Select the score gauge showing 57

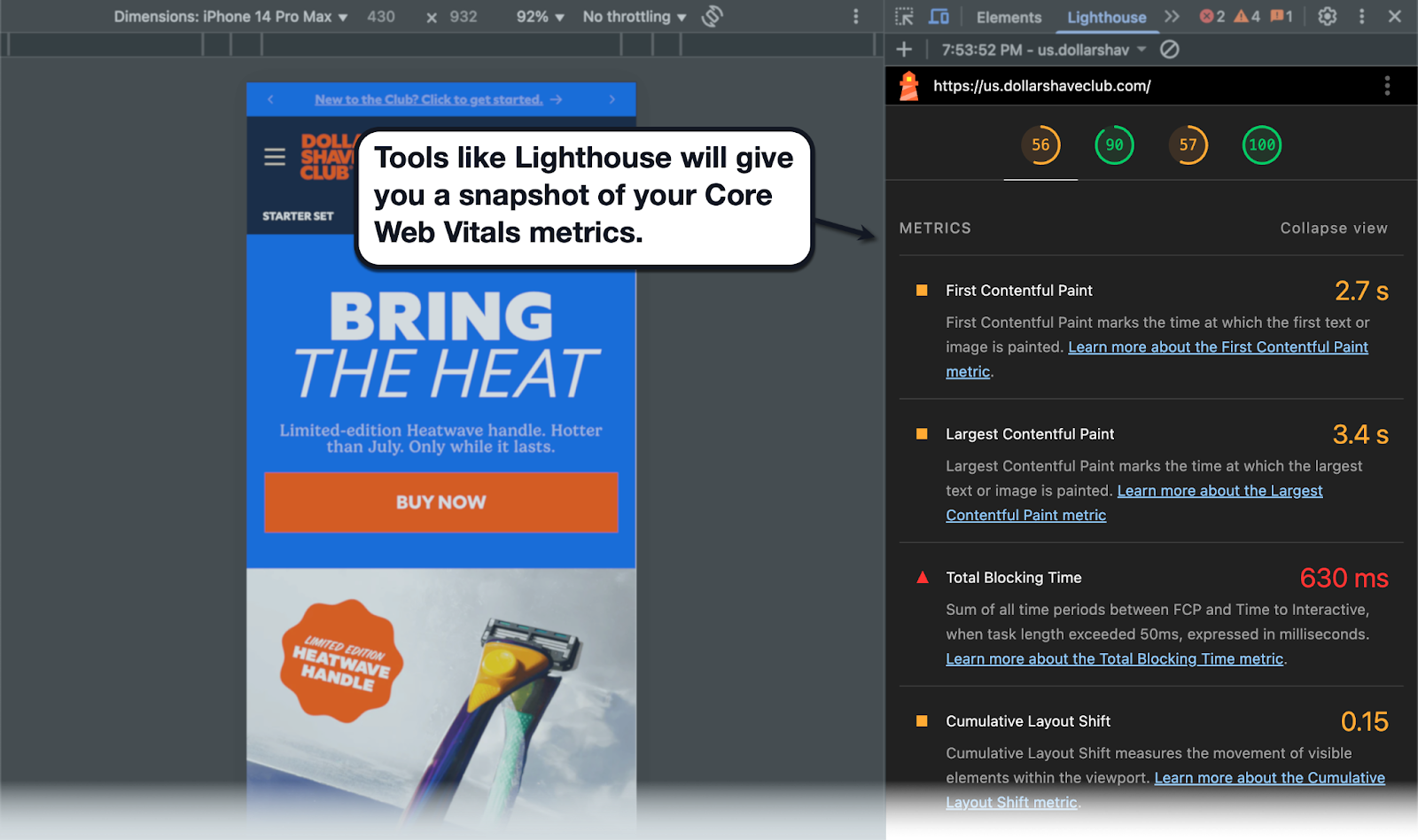(x=1188, y=145)
